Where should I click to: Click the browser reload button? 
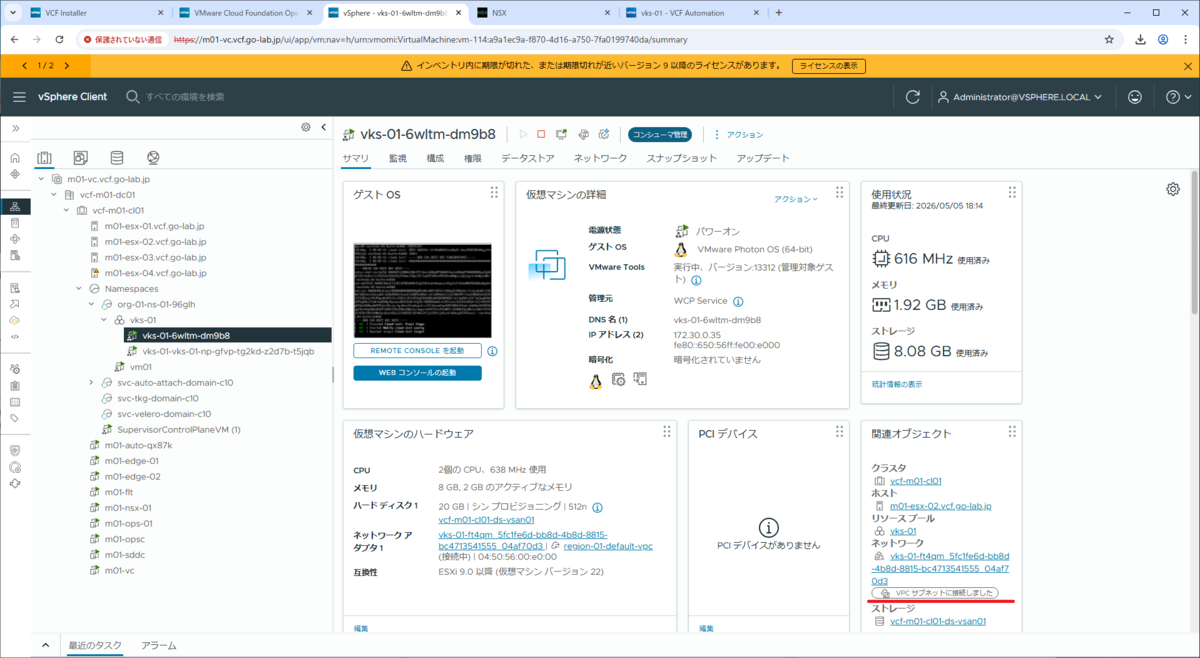pos(62,39)
